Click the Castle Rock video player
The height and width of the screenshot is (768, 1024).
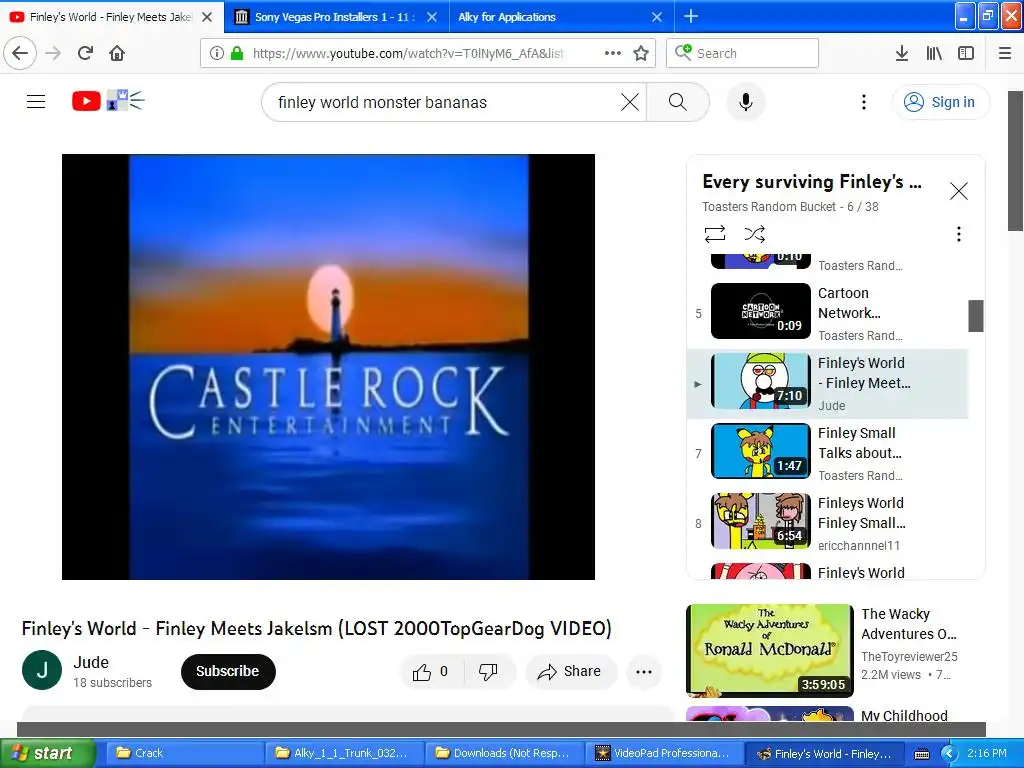point(328,366)
